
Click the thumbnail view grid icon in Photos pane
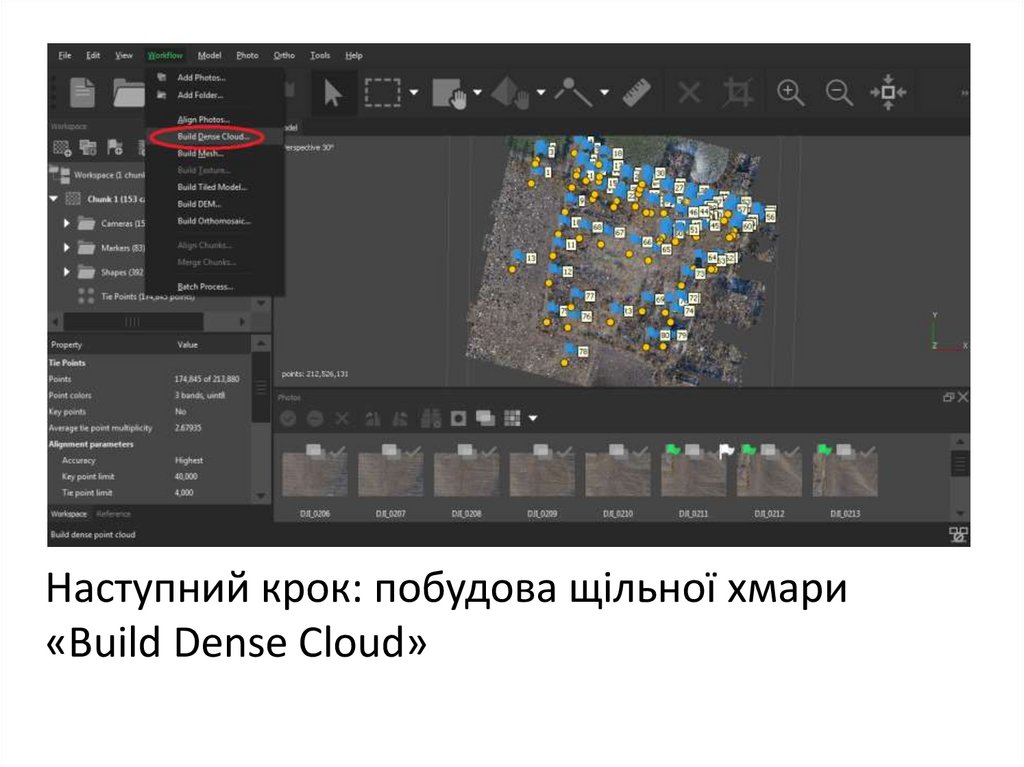tap(513, 418)
